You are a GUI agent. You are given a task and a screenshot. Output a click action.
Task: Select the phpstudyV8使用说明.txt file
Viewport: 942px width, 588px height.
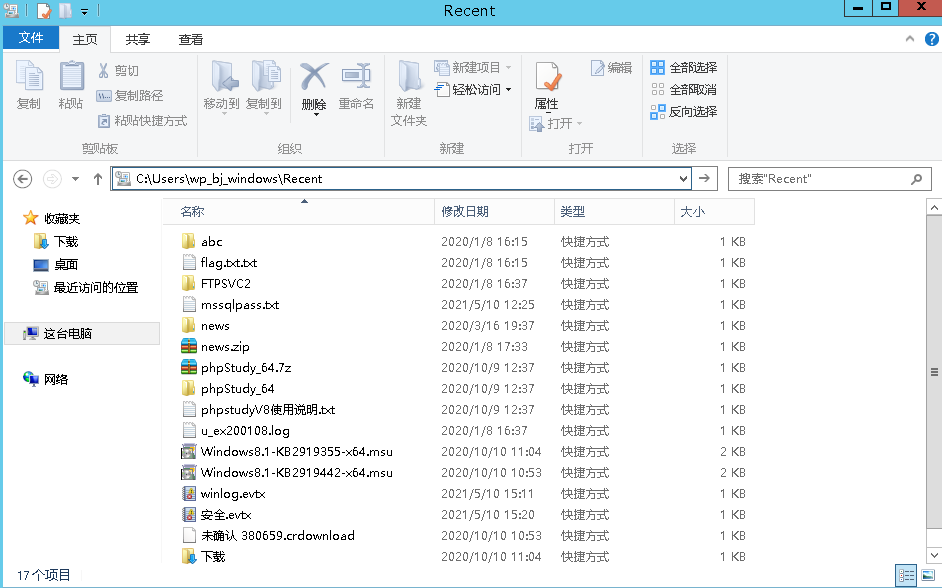(x=268, y=410)
